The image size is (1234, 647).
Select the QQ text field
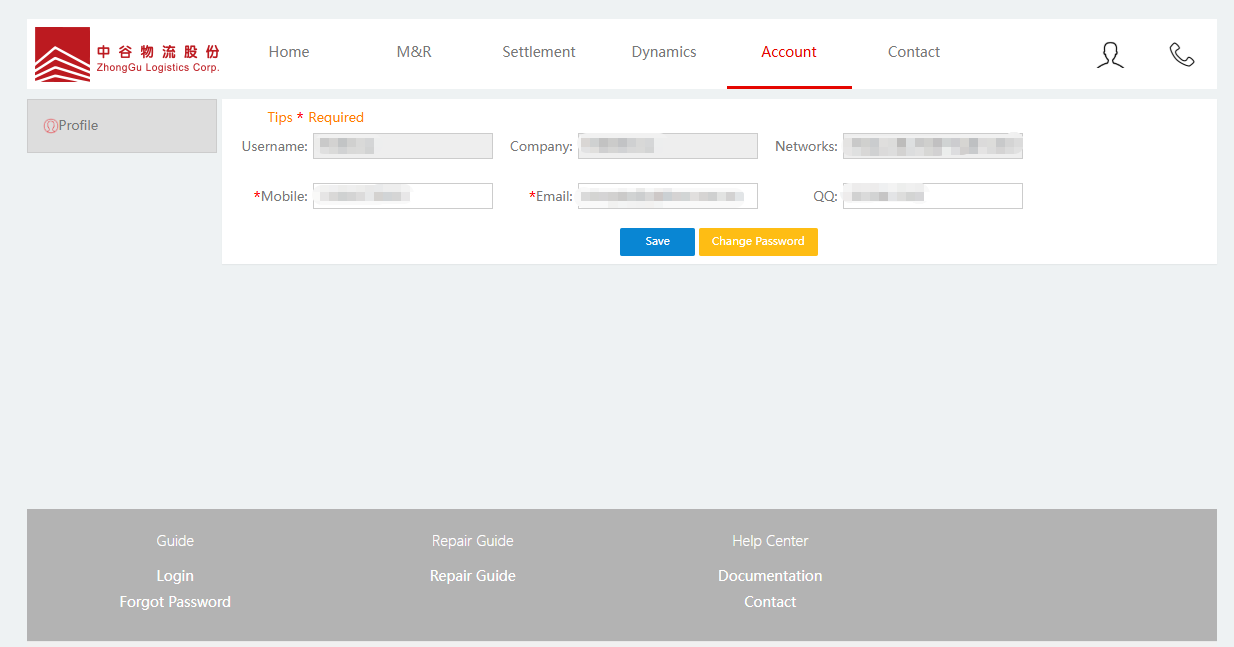click(932, 196)
